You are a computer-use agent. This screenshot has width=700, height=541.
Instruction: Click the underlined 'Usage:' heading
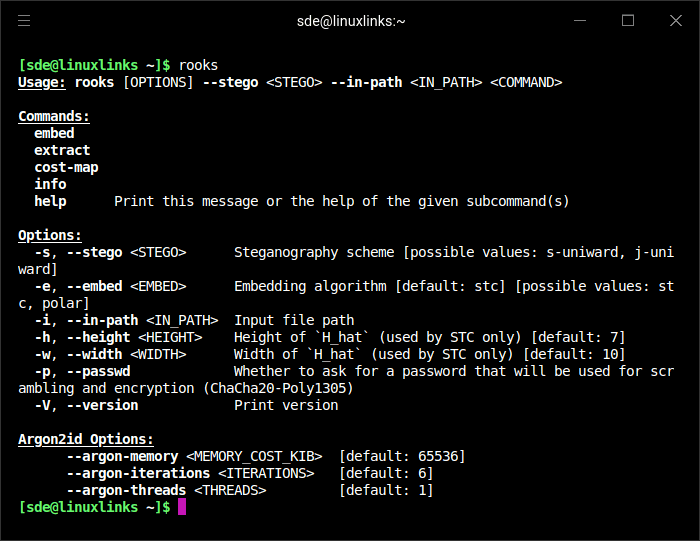click(42, 82)
